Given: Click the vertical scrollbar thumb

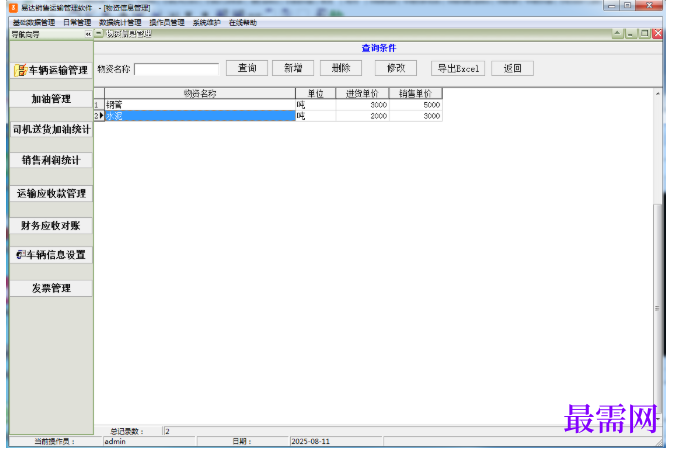Looking at the screenshot, I should click(658, 308).
